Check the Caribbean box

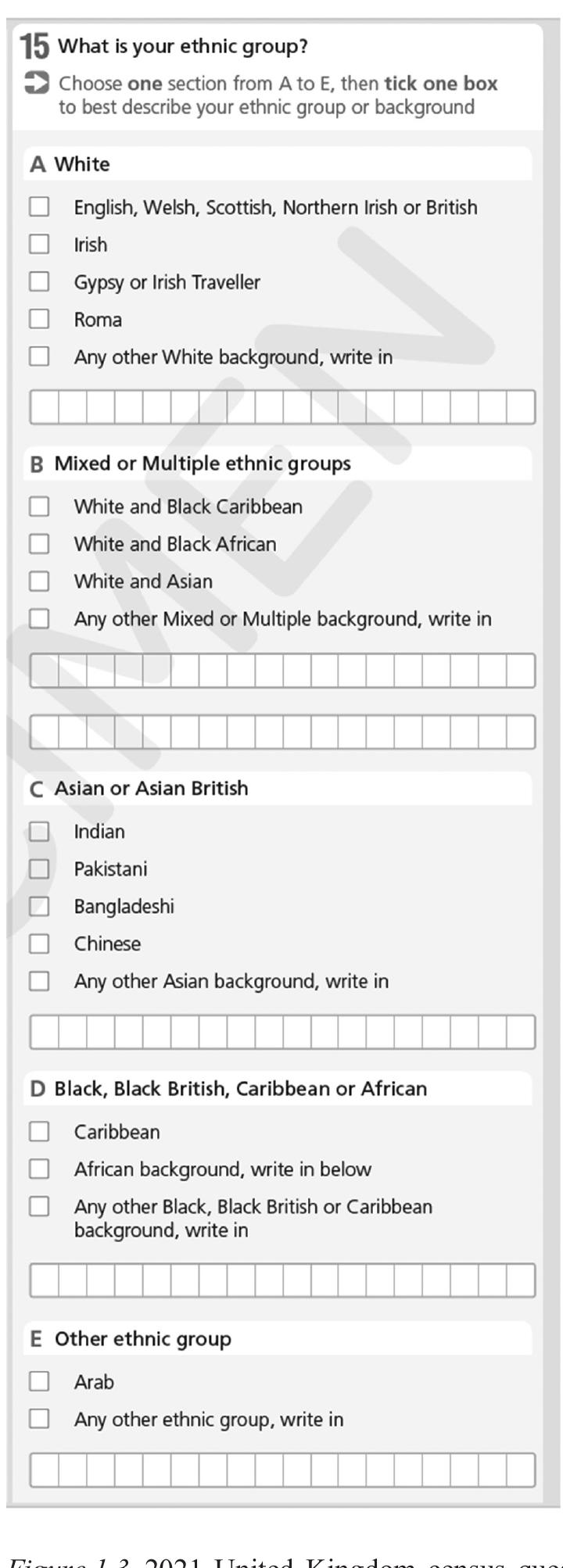click(39, 1132)
